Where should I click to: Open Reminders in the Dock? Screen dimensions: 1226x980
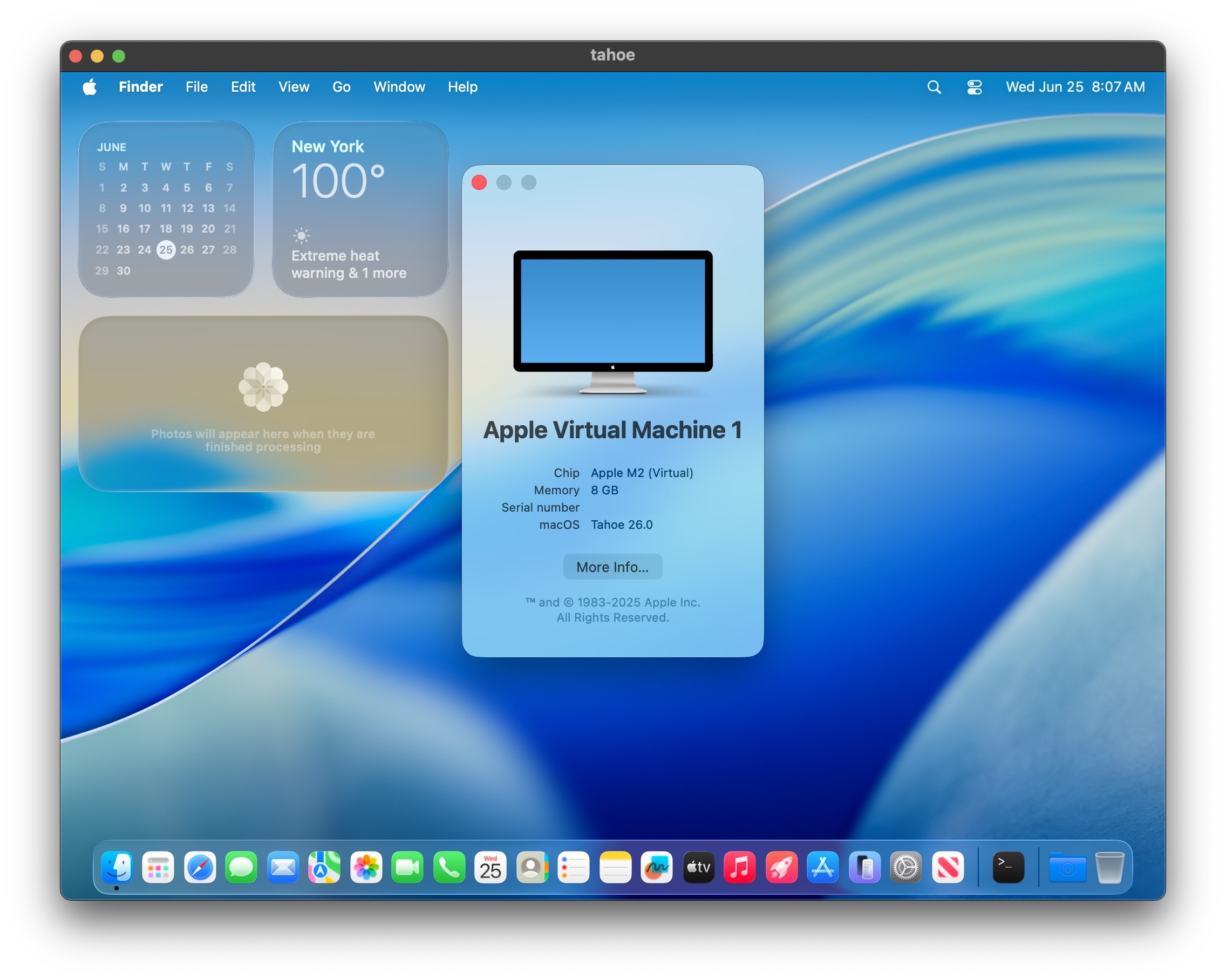[x=574, y=867]
